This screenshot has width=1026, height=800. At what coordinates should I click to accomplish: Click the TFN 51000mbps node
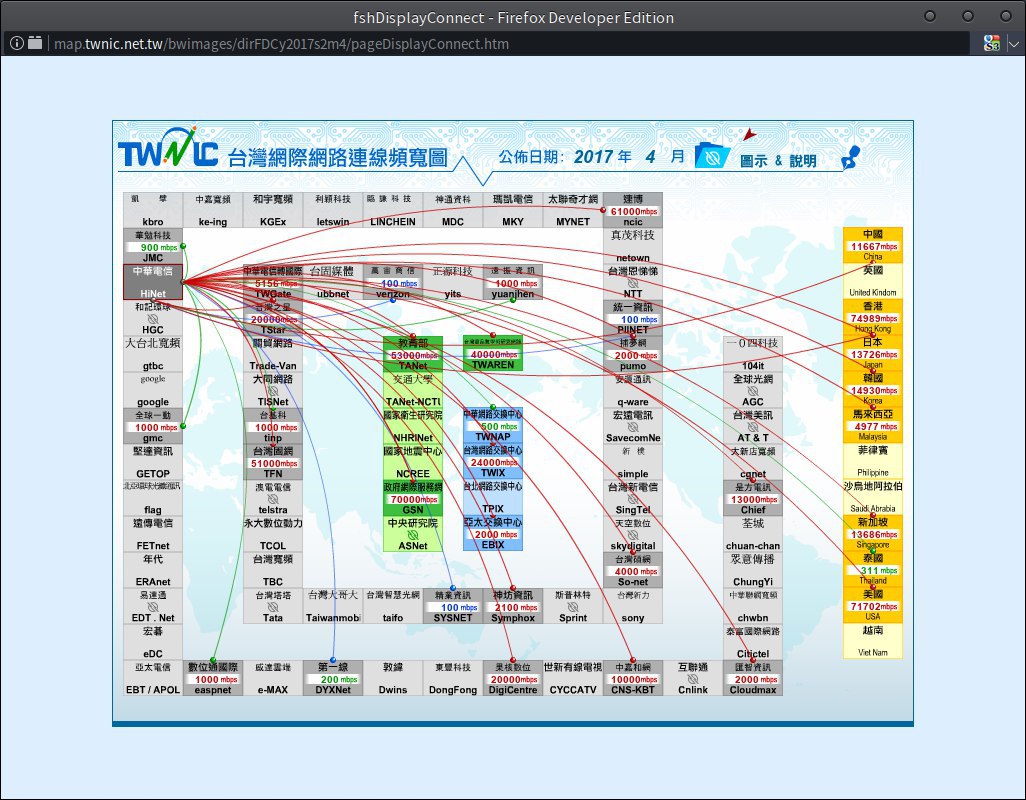(x=273, y=462)
